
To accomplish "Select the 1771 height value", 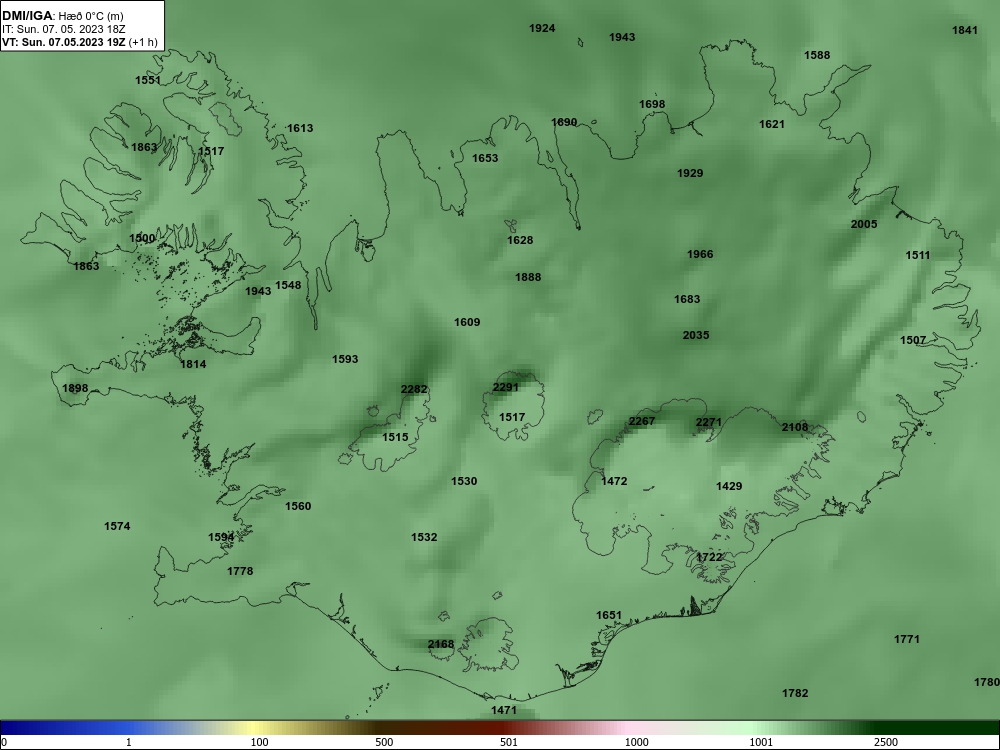I will point(907,639).
